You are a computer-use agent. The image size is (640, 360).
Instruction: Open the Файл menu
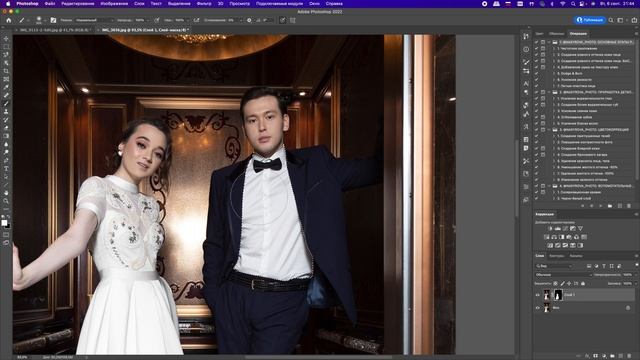click(50, 4)
